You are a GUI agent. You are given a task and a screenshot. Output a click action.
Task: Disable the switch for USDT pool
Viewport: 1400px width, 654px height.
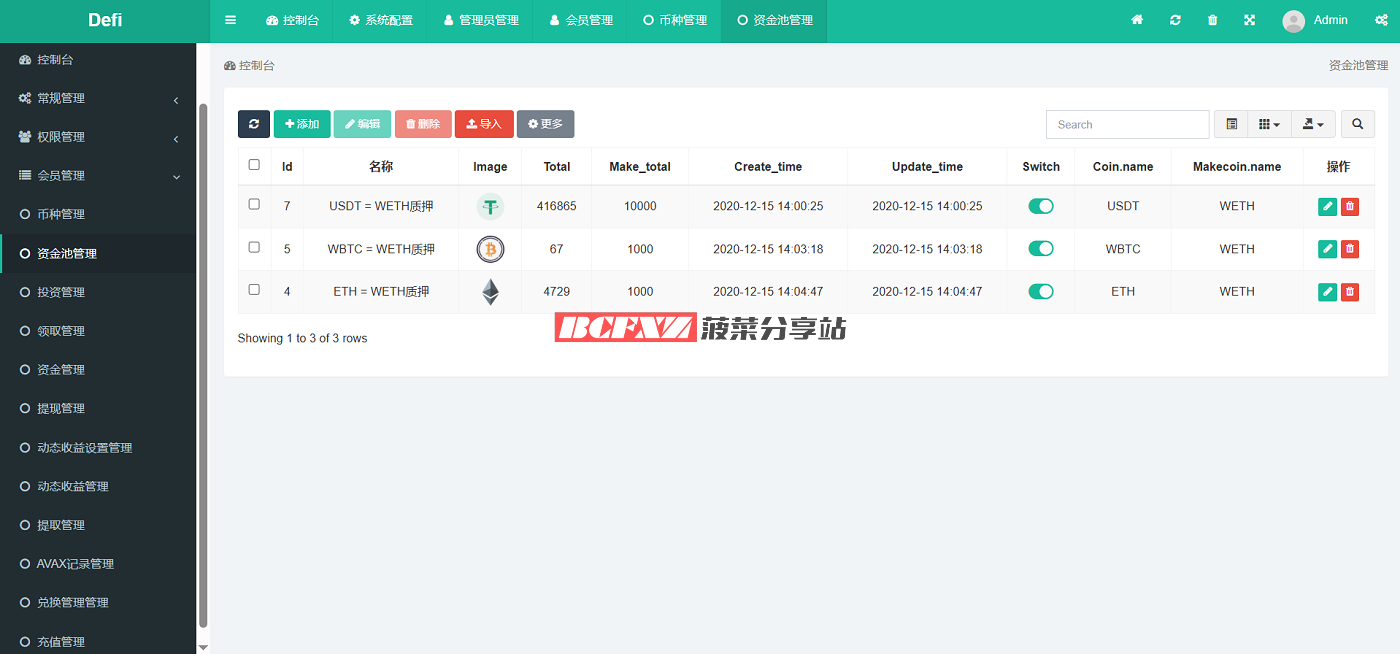coord(1041,206)
